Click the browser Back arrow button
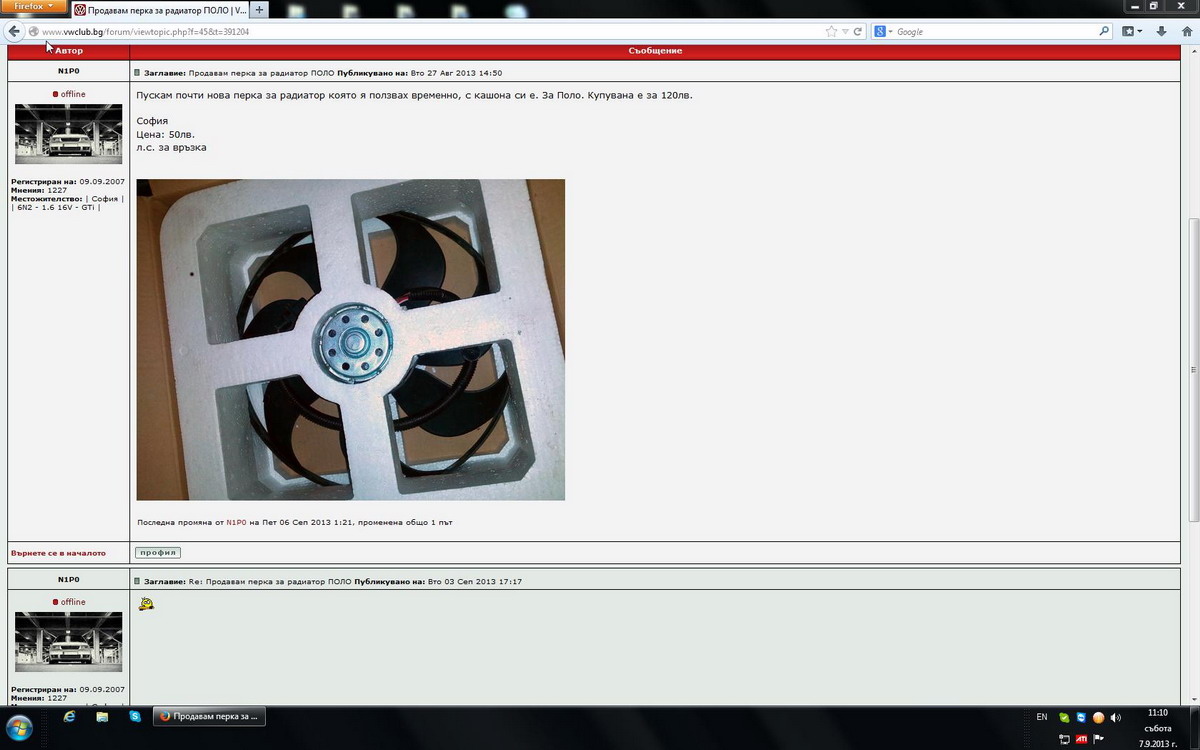Image resolution: width=1200 pixels, height=750 pixels. click(14, 32)
